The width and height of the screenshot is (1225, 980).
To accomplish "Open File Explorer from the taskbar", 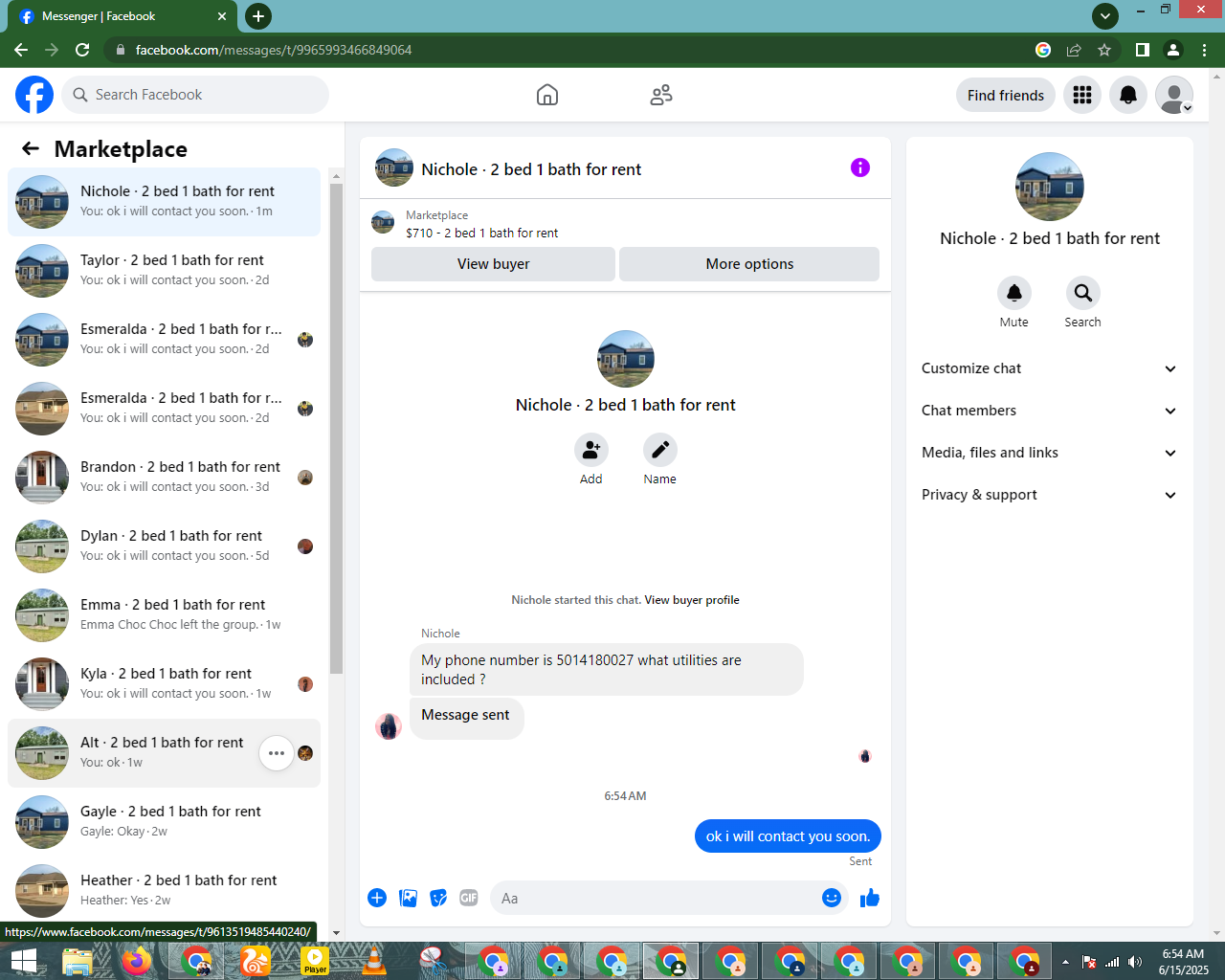I will 78,961.
